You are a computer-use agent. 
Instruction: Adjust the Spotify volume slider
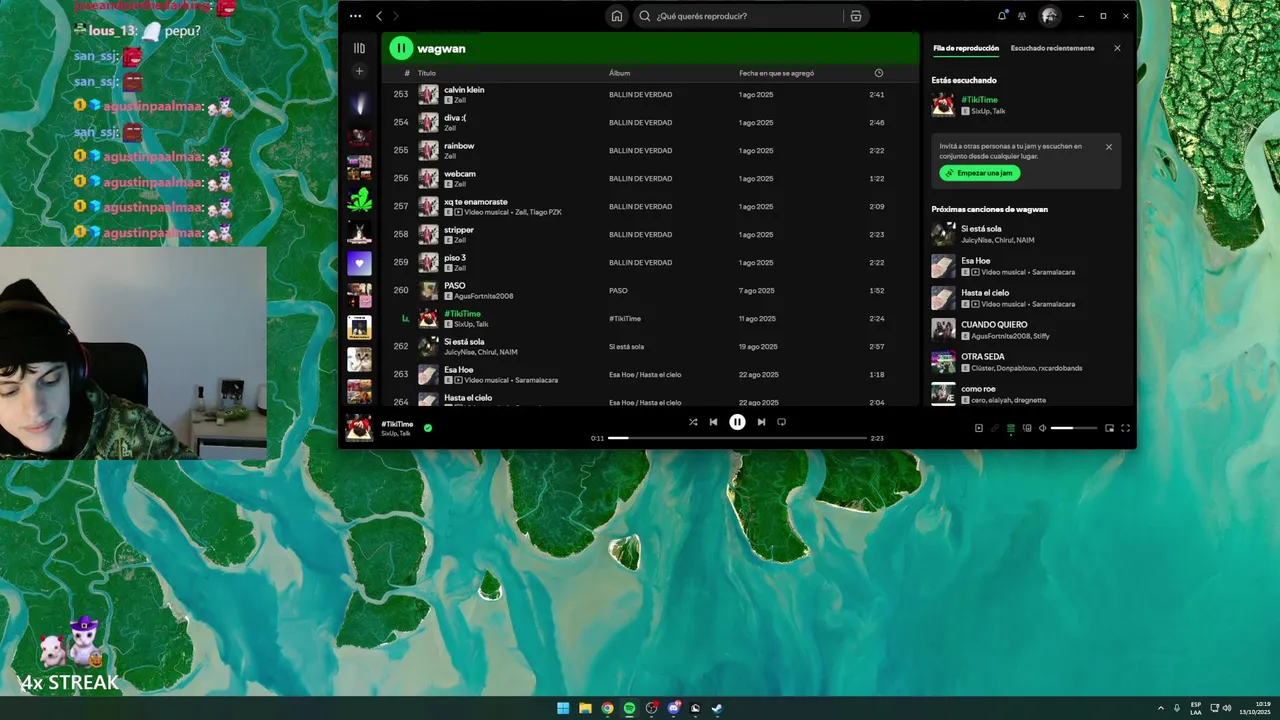(x=1074, y=428)
